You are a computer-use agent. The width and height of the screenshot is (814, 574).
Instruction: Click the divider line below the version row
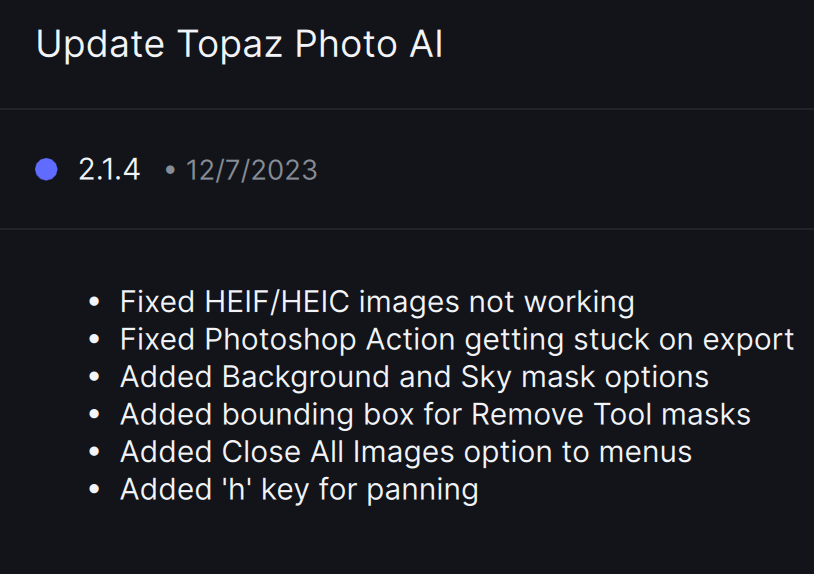(407, 229)
